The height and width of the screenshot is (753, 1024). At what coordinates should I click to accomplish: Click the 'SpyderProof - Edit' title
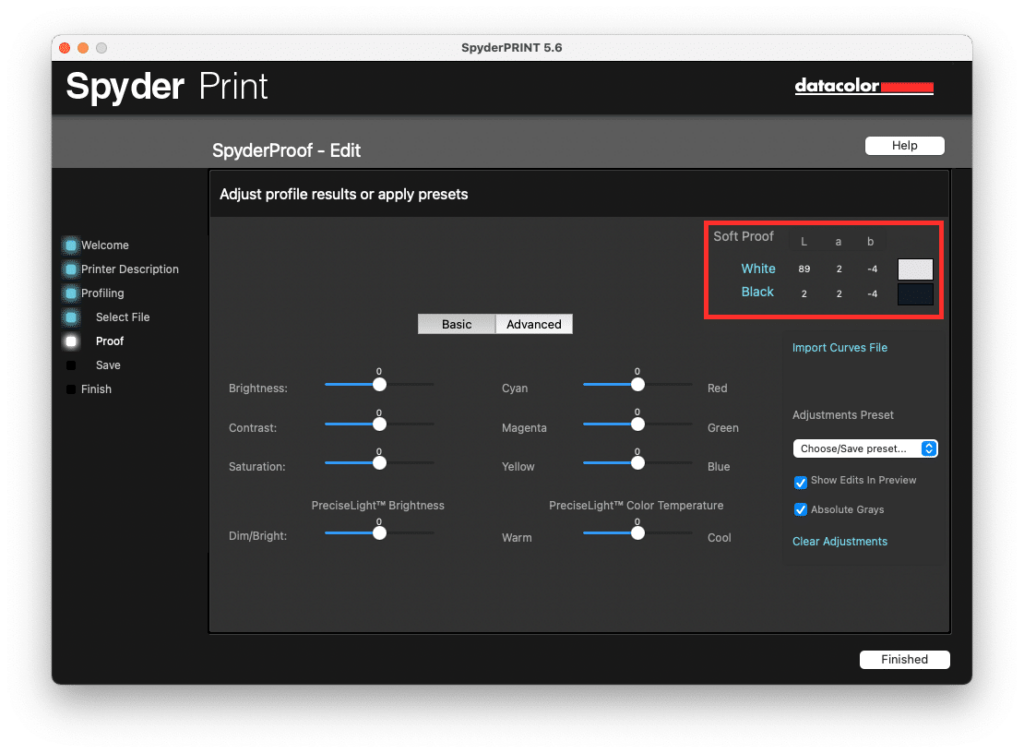pos(286,151)
